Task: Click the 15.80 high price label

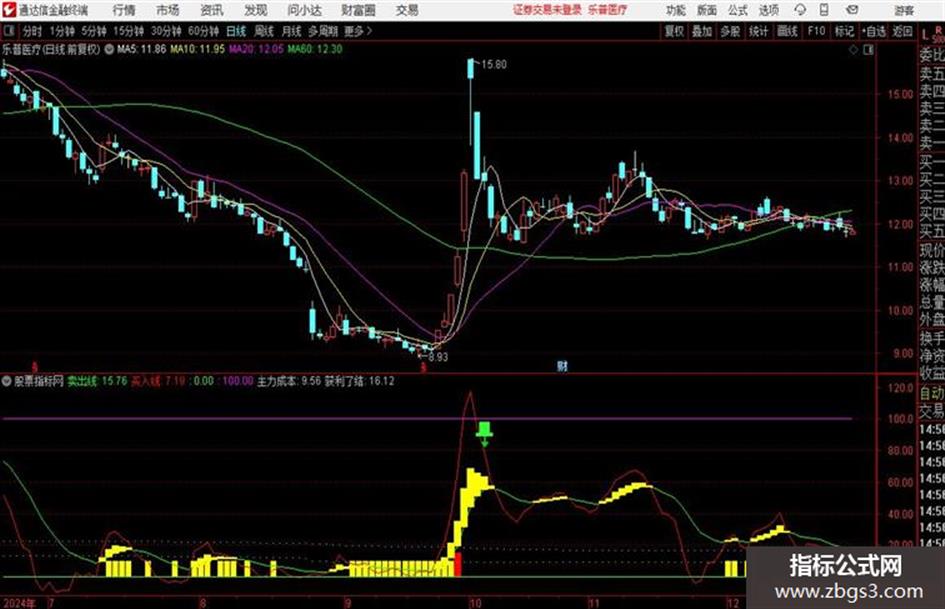Action: 494,65
